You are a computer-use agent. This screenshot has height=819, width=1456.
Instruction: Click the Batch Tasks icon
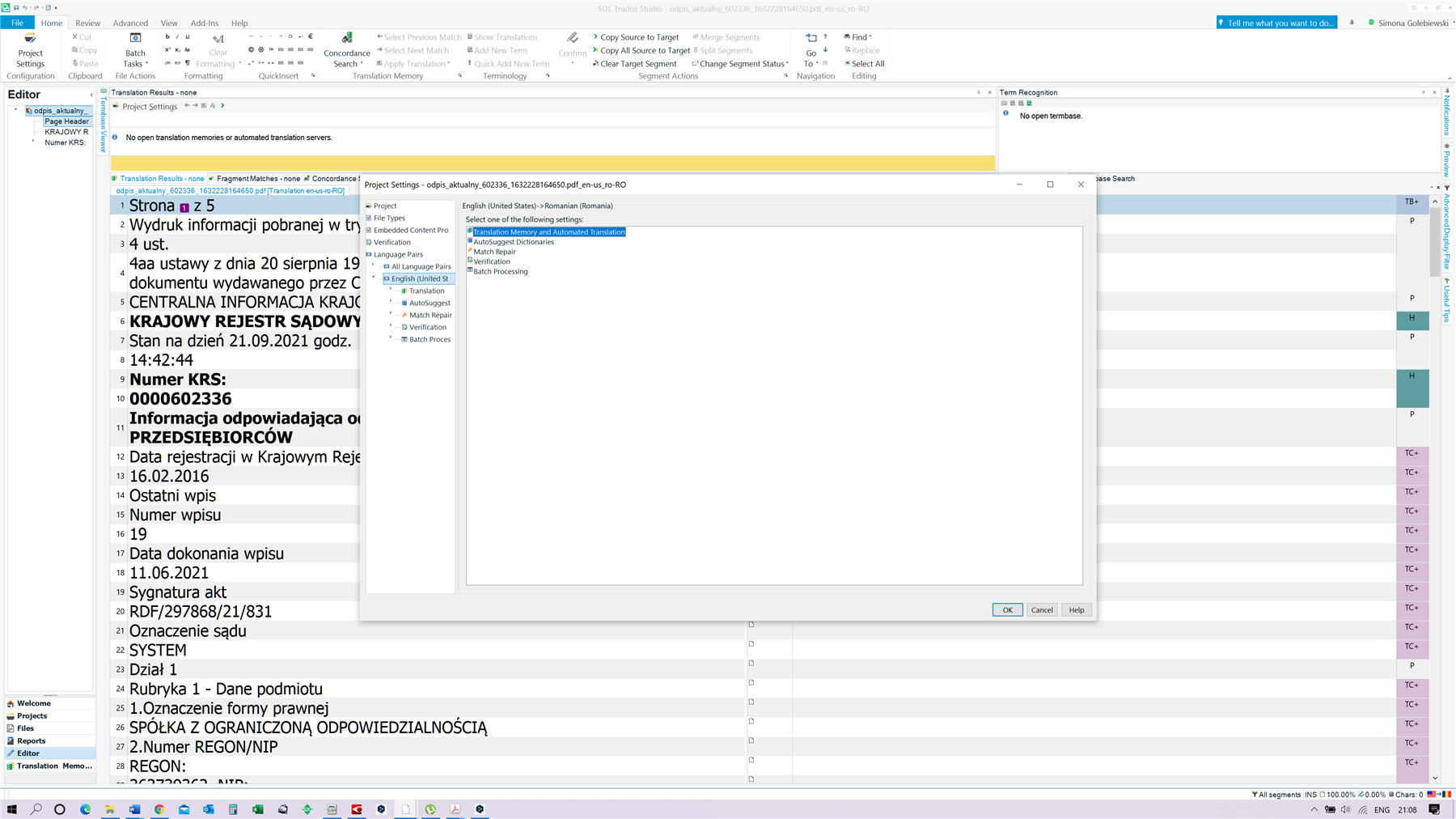pos(135,38)
